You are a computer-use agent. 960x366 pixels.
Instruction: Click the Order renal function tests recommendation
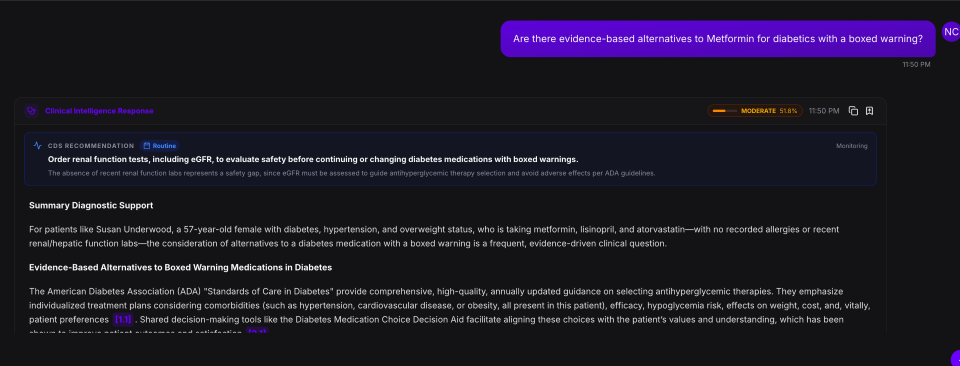pos(313,159)
